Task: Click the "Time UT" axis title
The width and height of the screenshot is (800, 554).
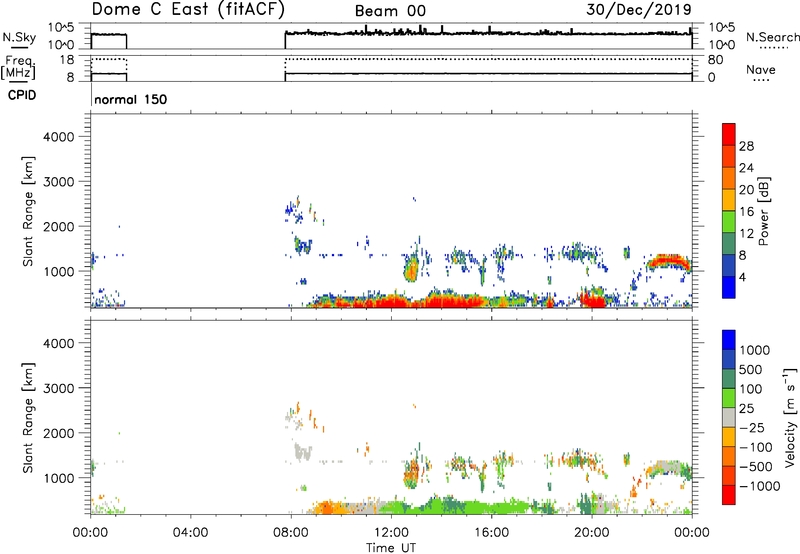Action: coord(391,548)
